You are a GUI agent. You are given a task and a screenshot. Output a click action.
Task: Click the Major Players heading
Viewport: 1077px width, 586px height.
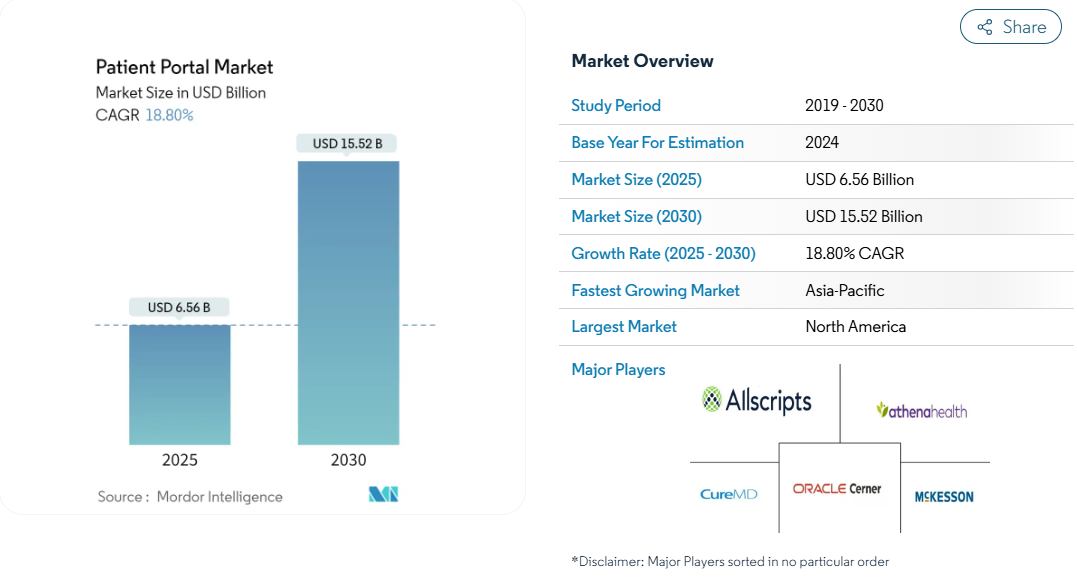coord(618,370)
